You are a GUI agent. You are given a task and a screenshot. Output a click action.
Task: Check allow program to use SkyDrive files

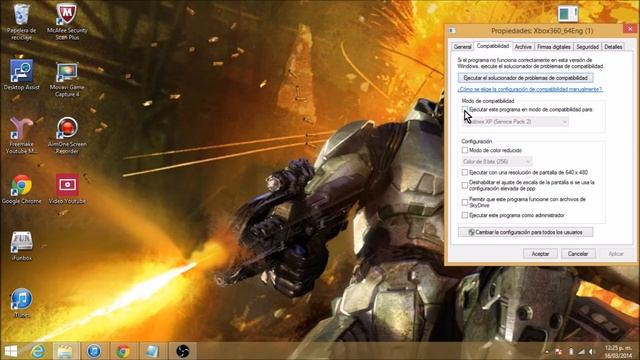click(x=464, y=202)
